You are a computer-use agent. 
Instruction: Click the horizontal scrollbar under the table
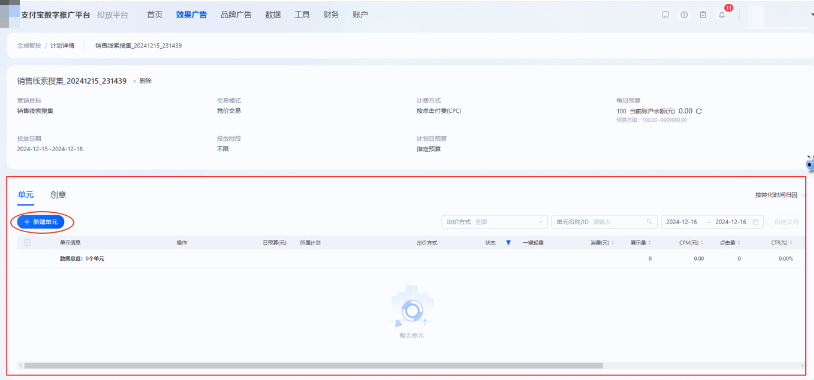click(314, 365)
